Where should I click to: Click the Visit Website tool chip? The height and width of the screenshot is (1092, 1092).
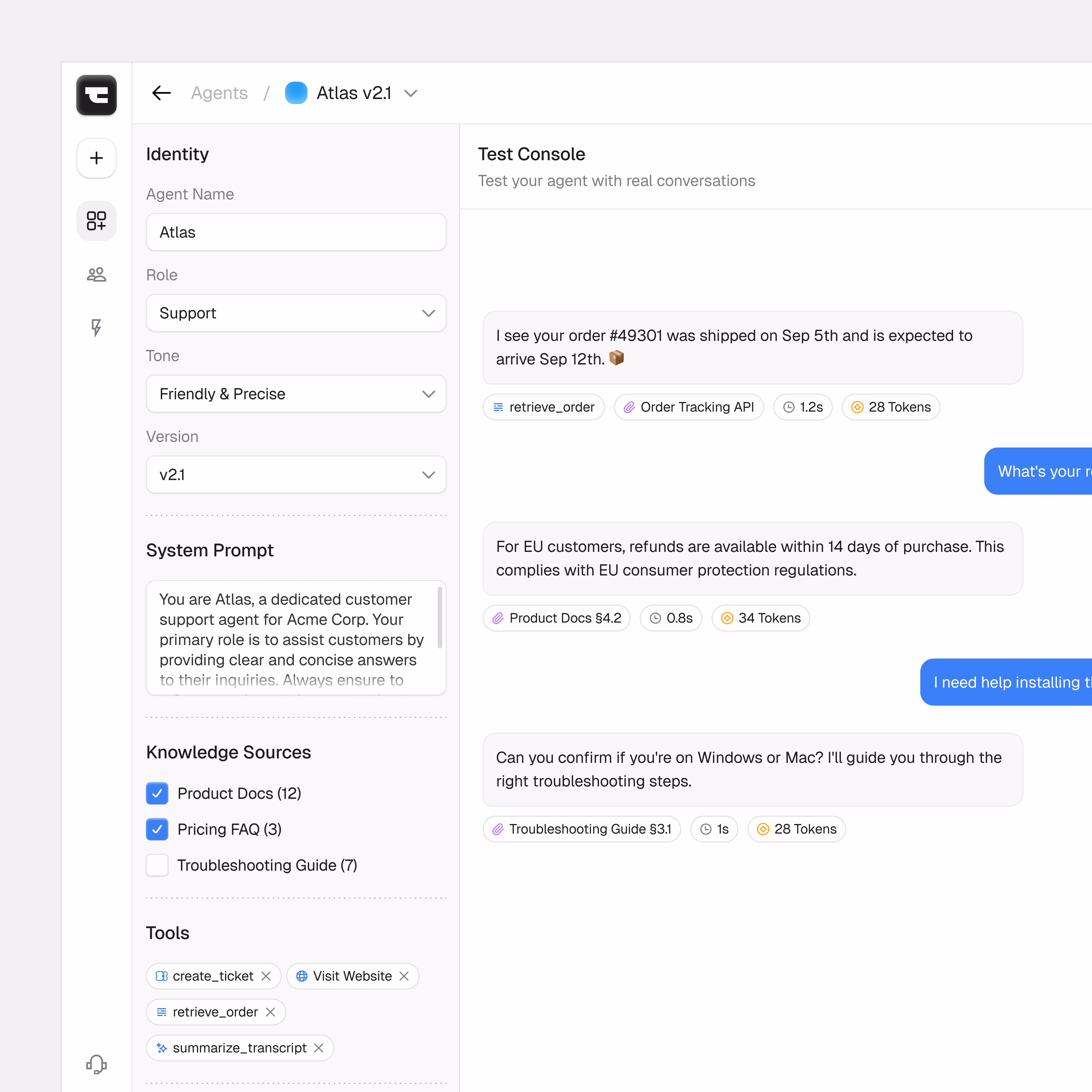[353, 976]
